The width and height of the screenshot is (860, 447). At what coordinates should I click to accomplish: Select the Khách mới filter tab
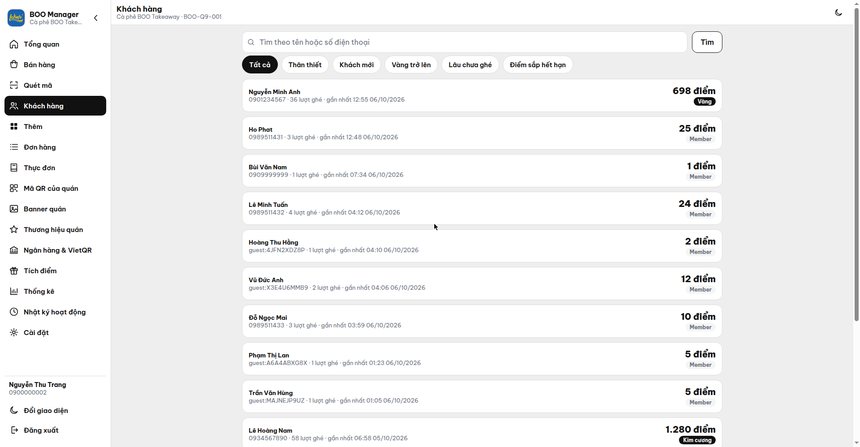(x=357, y=65)
